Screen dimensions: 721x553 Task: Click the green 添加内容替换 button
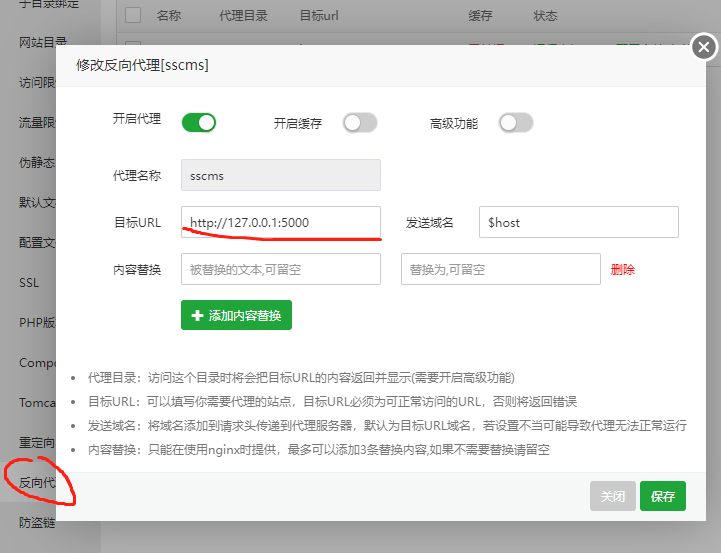(236, 315)
